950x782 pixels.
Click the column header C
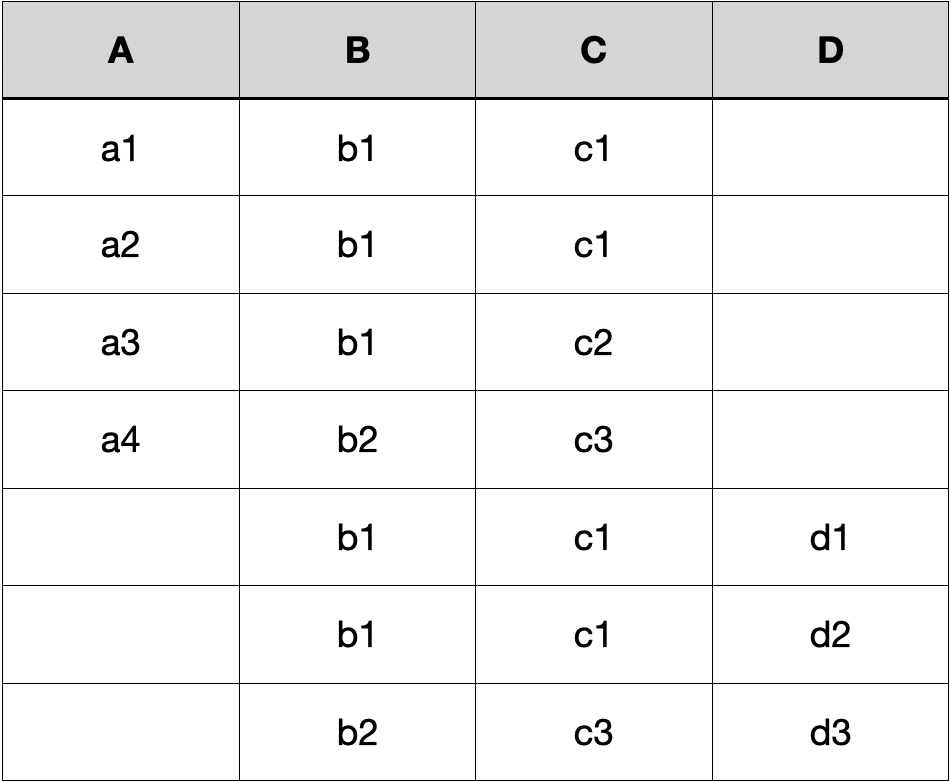click(x=593, y=51)
